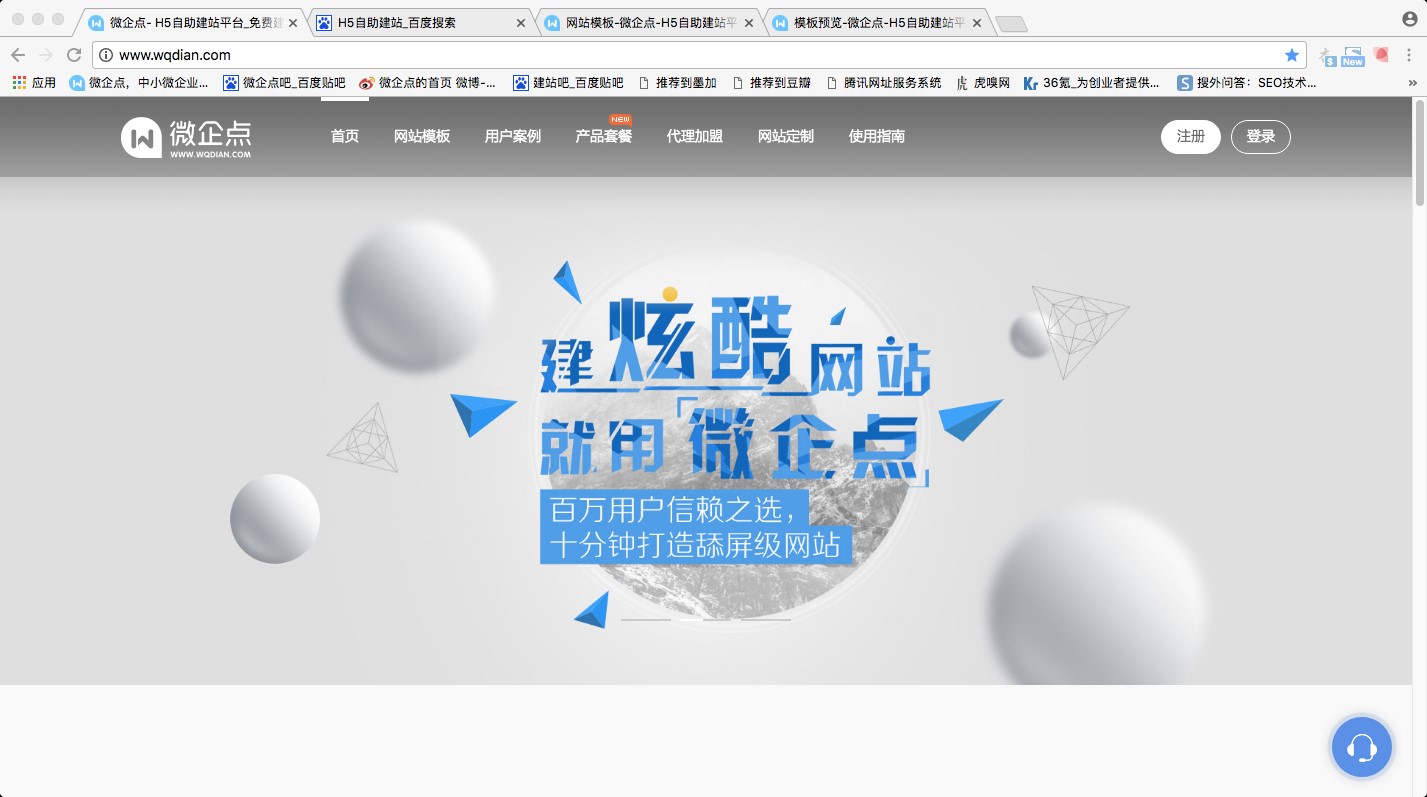Open the 腾讯网址服务系统 bookmark

[884, 83]
